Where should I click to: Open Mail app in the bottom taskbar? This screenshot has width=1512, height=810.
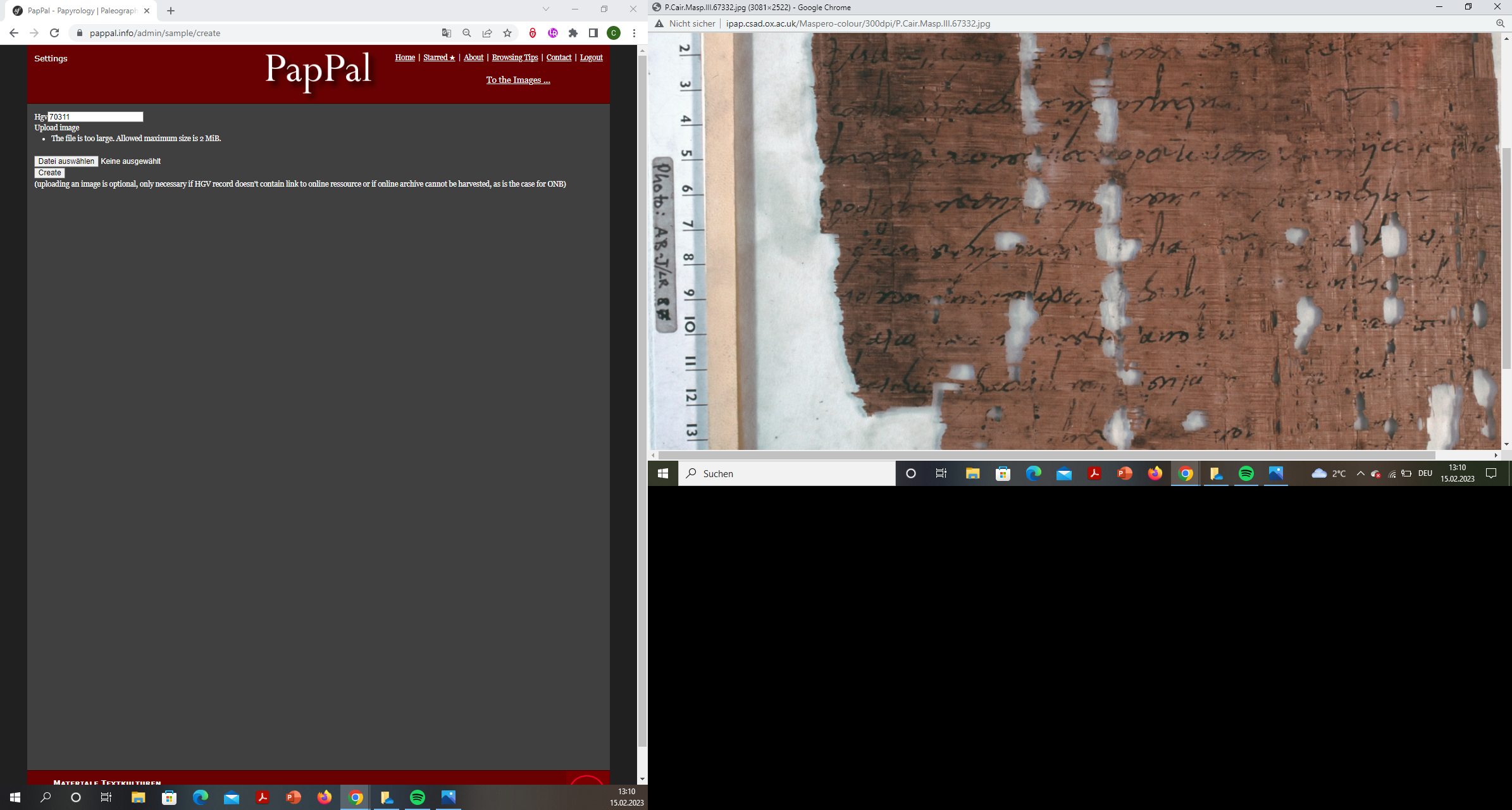click(231, 797)
